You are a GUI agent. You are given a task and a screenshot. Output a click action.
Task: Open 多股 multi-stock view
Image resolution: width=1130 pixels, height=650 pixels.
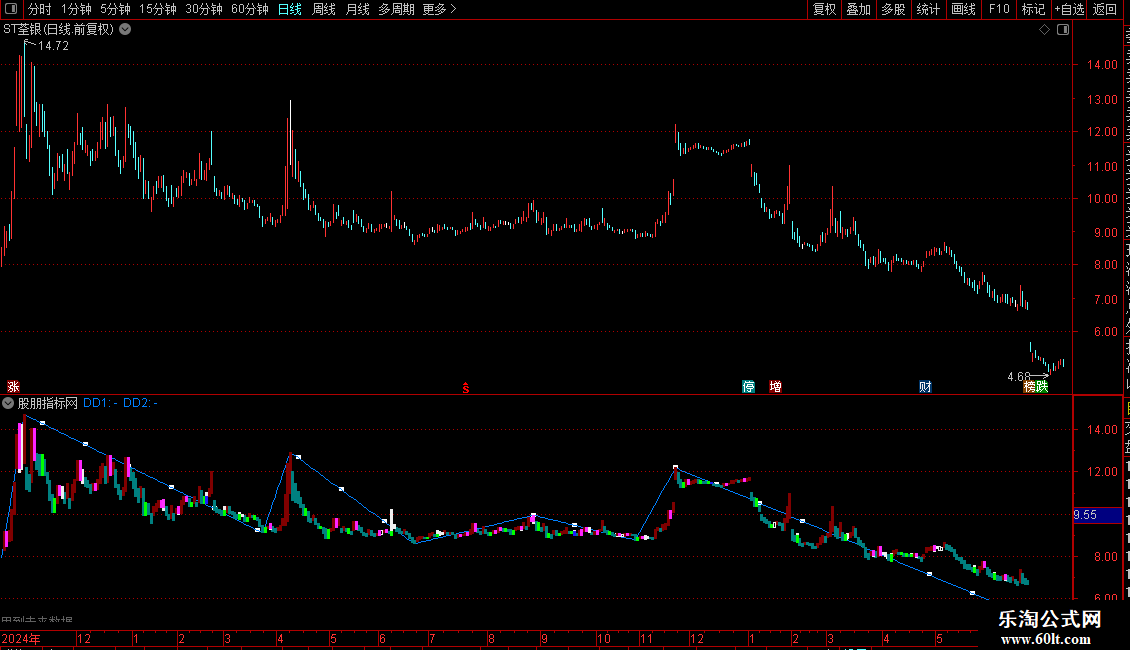[893, 9]
